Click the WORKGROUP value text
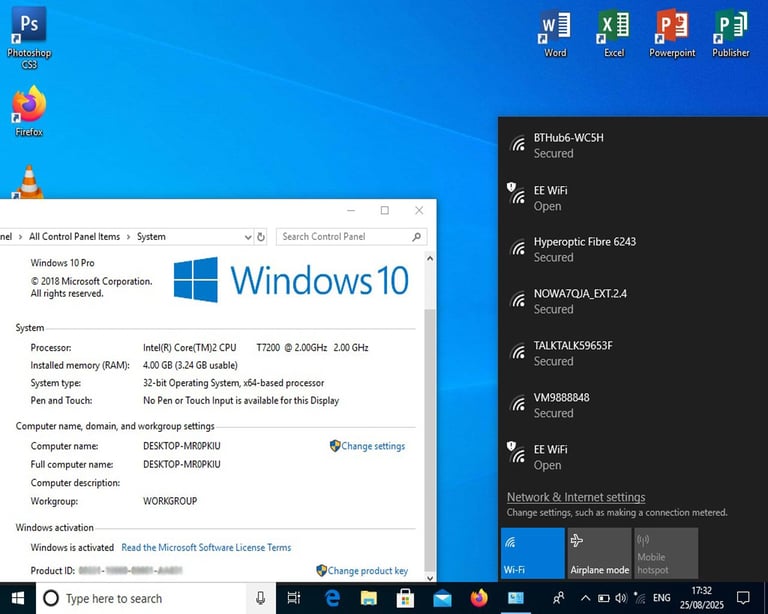Viewport: 768px width, 614px height. point(170,501)
